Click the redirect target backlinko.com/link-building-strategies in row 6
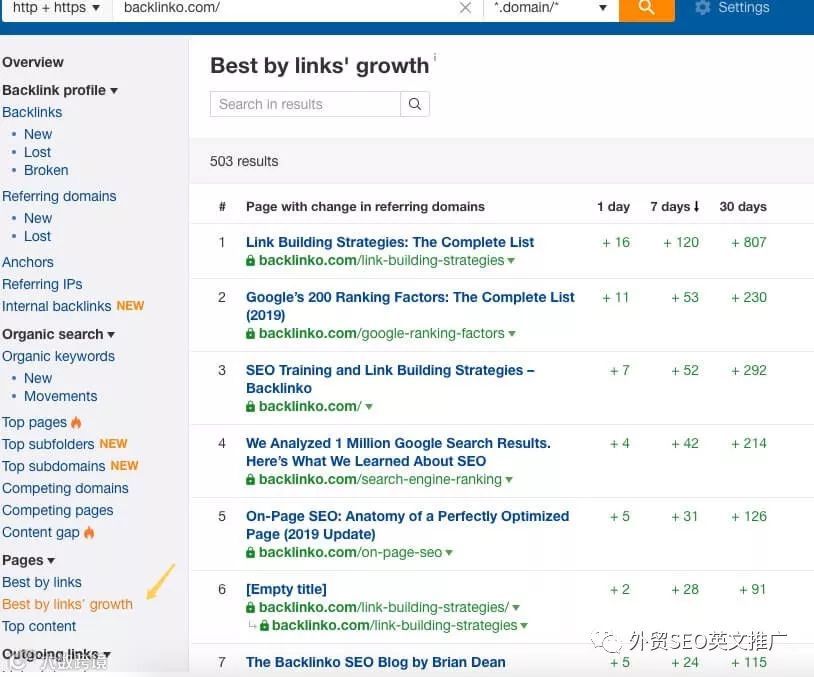Screen dimensions: 814x677 (394, 626)
